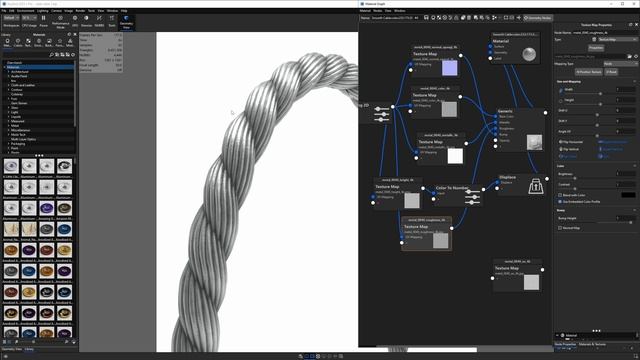Select the Multi-Layer Optics category
The width and height of the screenshot is (640, 360).
click(x=23, y=139)
